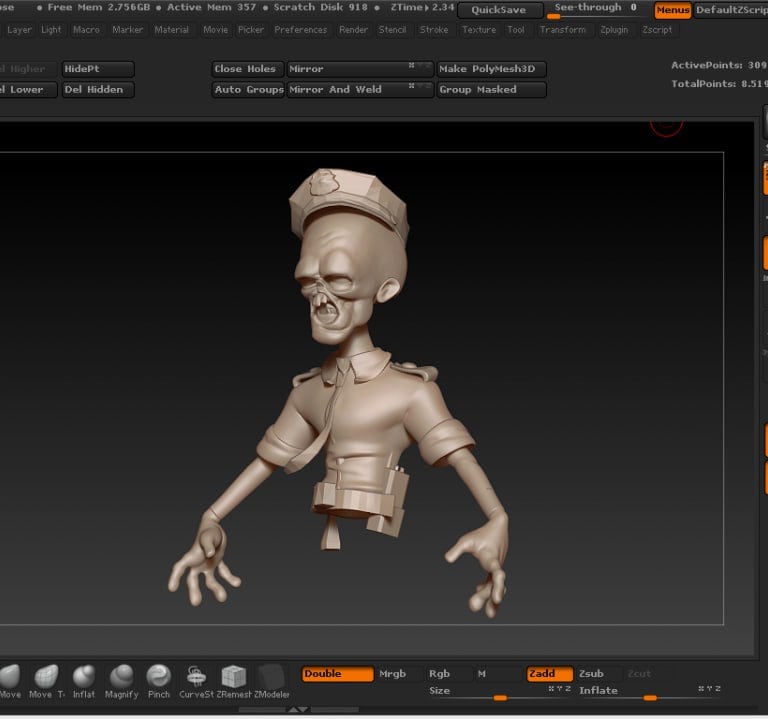Open the Preferences menu

pyautogui.click(x=300, y=30)
